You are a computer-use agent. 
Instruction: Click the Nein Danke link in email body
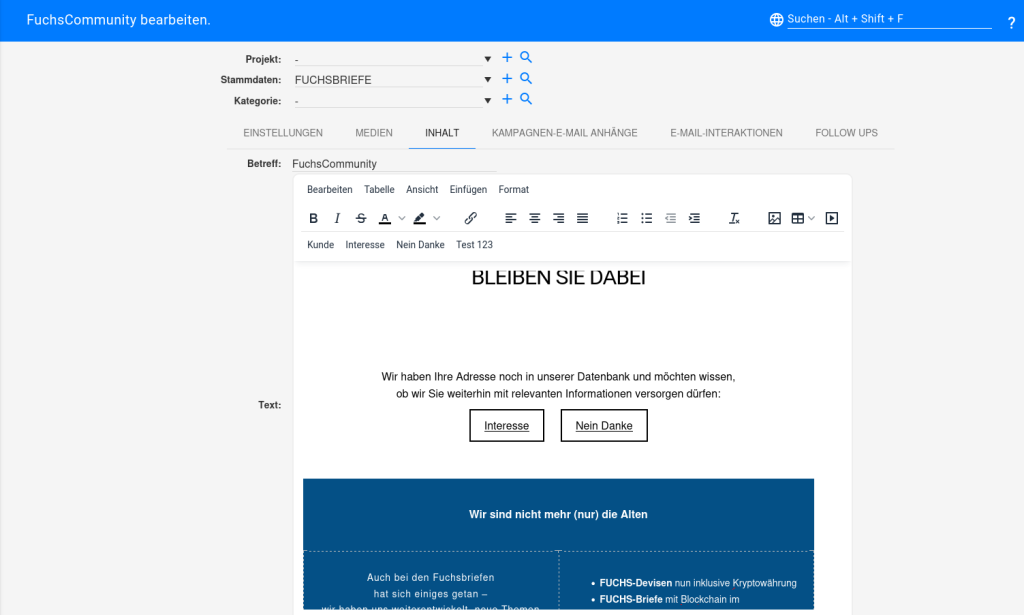(604, 426)
